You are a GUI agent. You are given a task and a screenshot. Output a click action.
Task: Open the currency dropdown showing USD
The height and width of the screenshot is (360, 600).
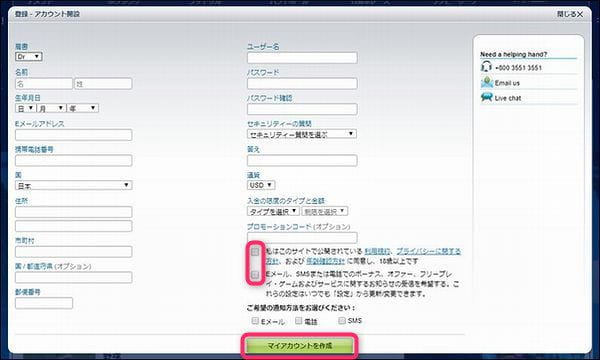click(261, 185)
